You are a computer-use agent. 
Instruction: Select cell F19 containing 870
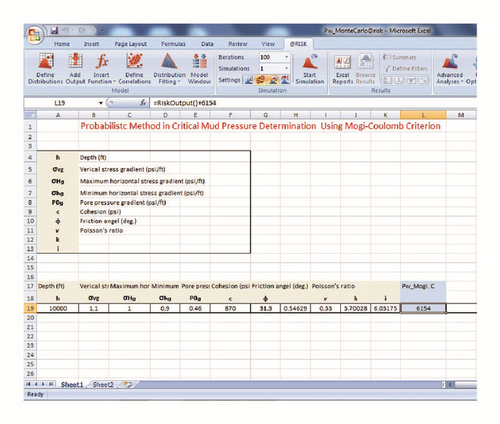point(230,308)
